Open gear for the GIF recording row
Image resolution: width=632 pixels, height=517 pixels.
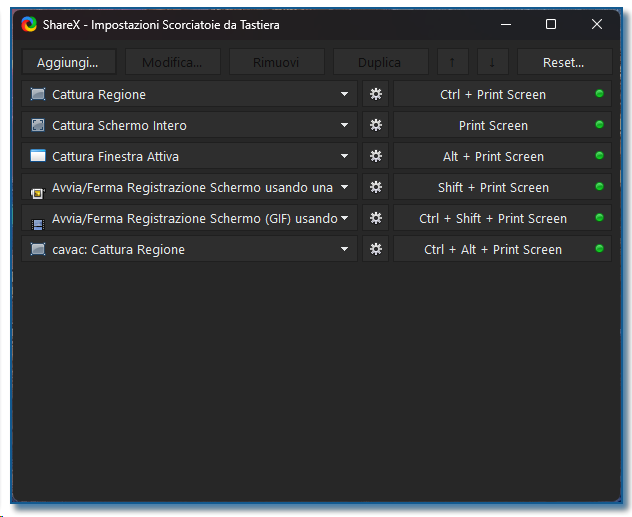[x=375, y=218]
